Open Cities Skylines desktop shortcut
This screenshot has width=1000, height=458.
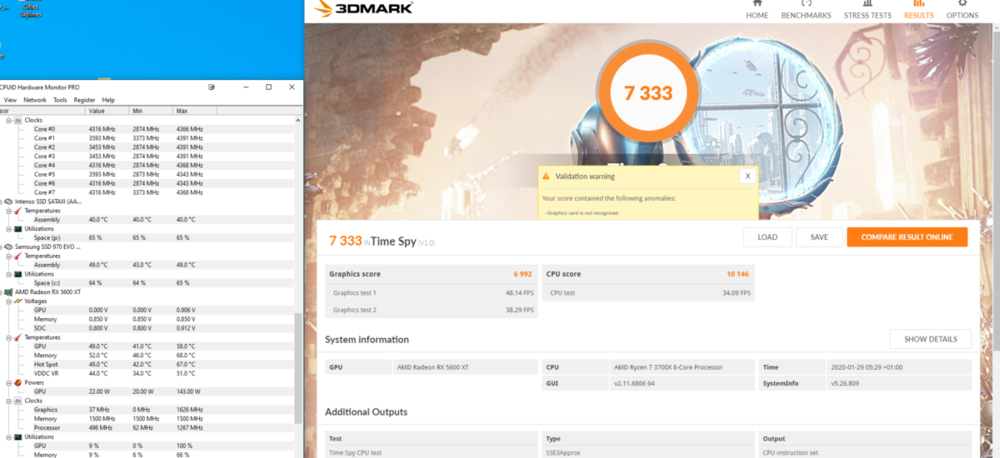pyautogui.click(x=31, y=8)
